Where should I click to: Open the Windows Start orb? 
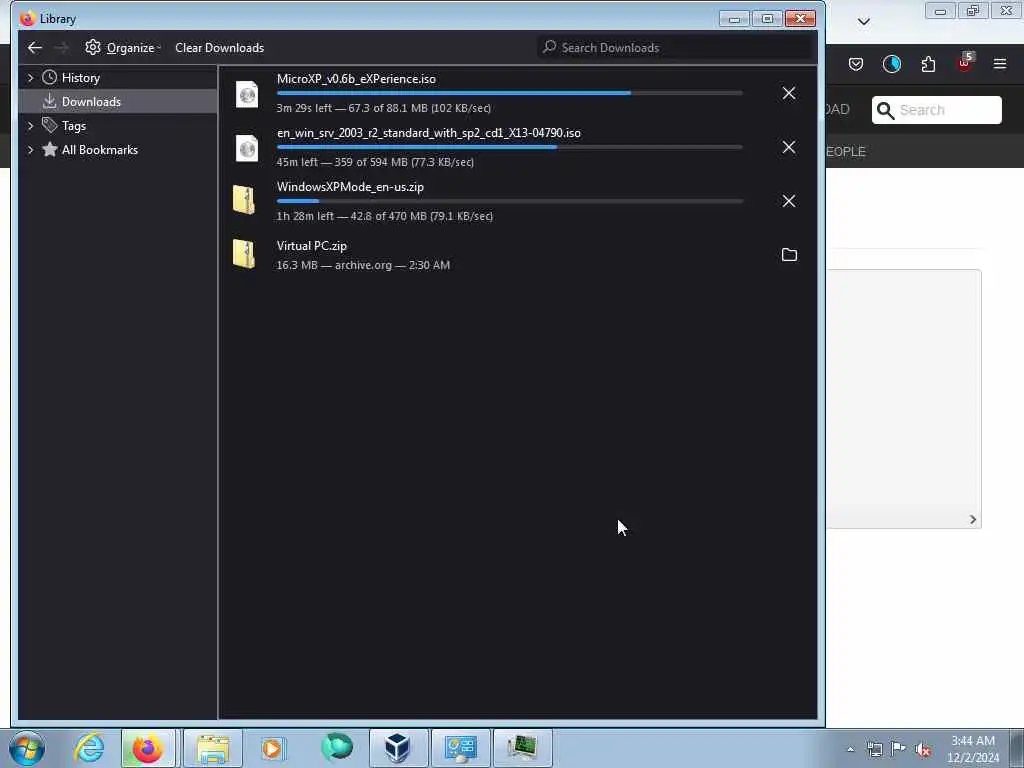point(27,748)
